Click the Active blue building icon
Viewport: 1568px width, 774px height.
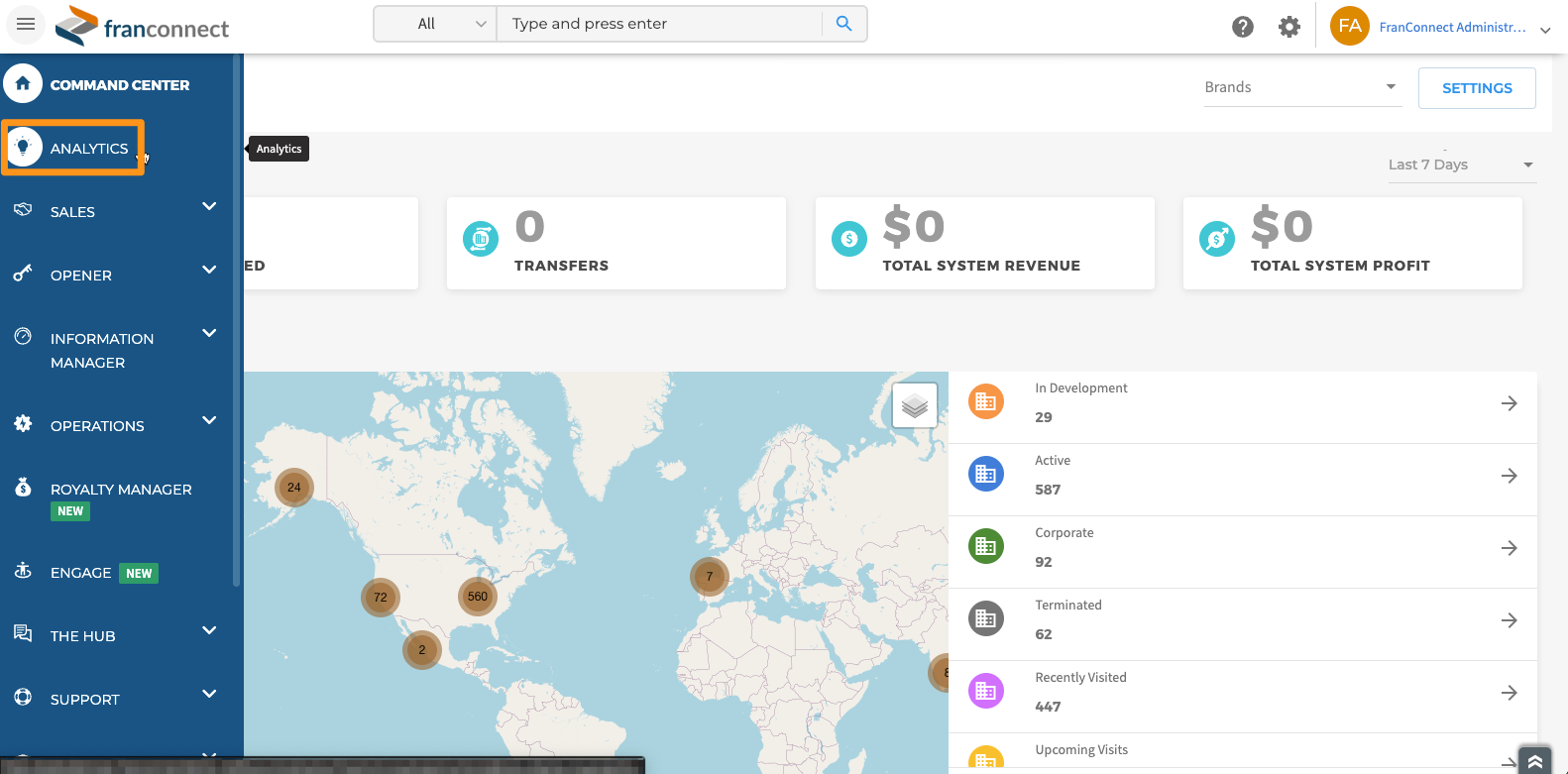[986, 474]
